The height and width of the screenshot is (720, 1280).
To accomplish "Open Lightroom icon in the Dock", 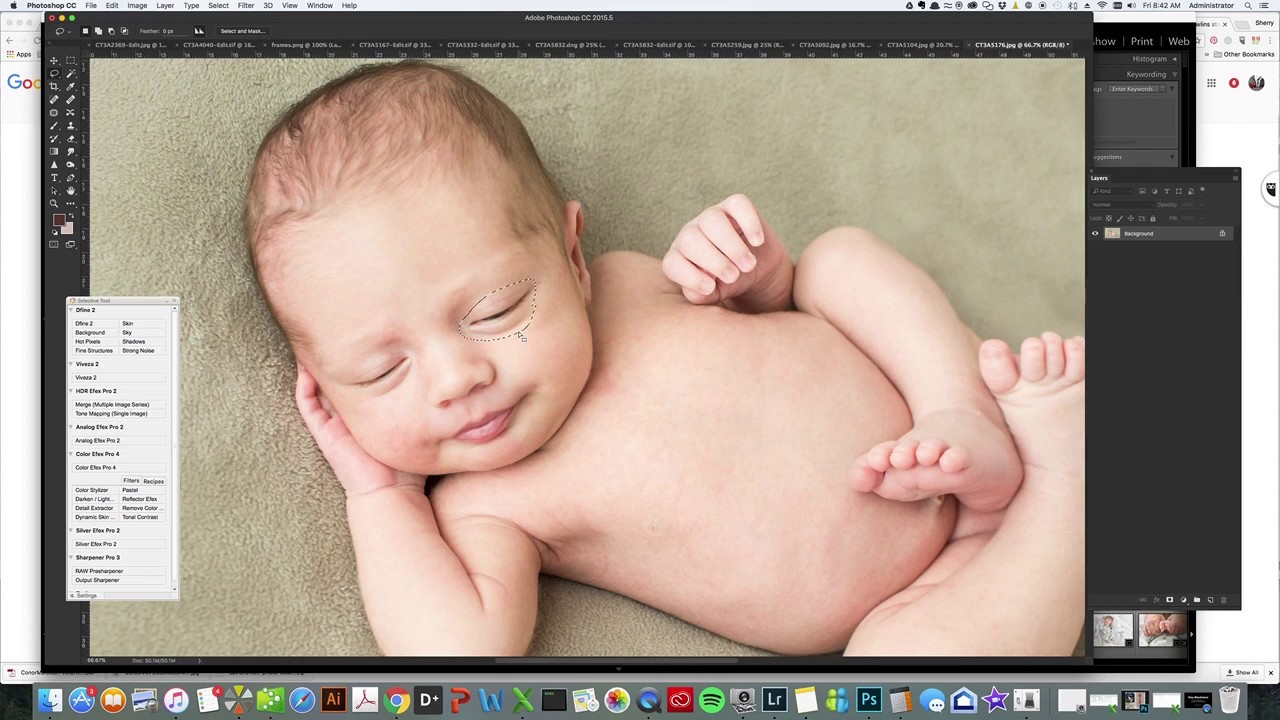I will (x=774, y=699).
